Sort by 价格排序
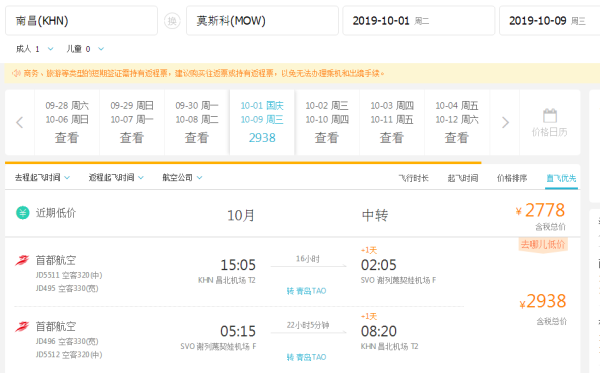The height and width of the screenshot is (373, 600). 512,178
